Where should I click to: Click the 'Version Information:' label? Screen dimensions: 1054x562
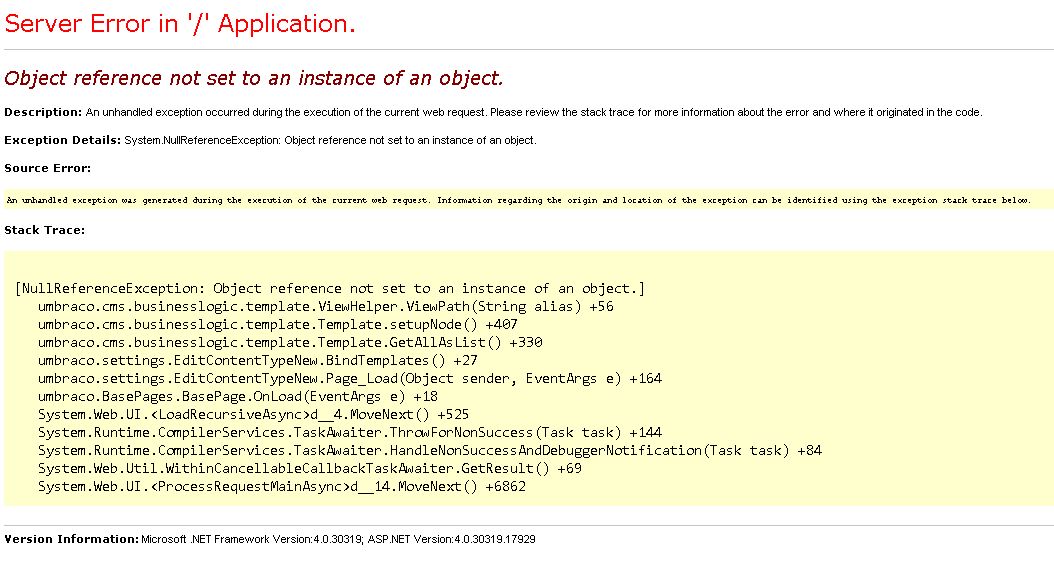71,539
